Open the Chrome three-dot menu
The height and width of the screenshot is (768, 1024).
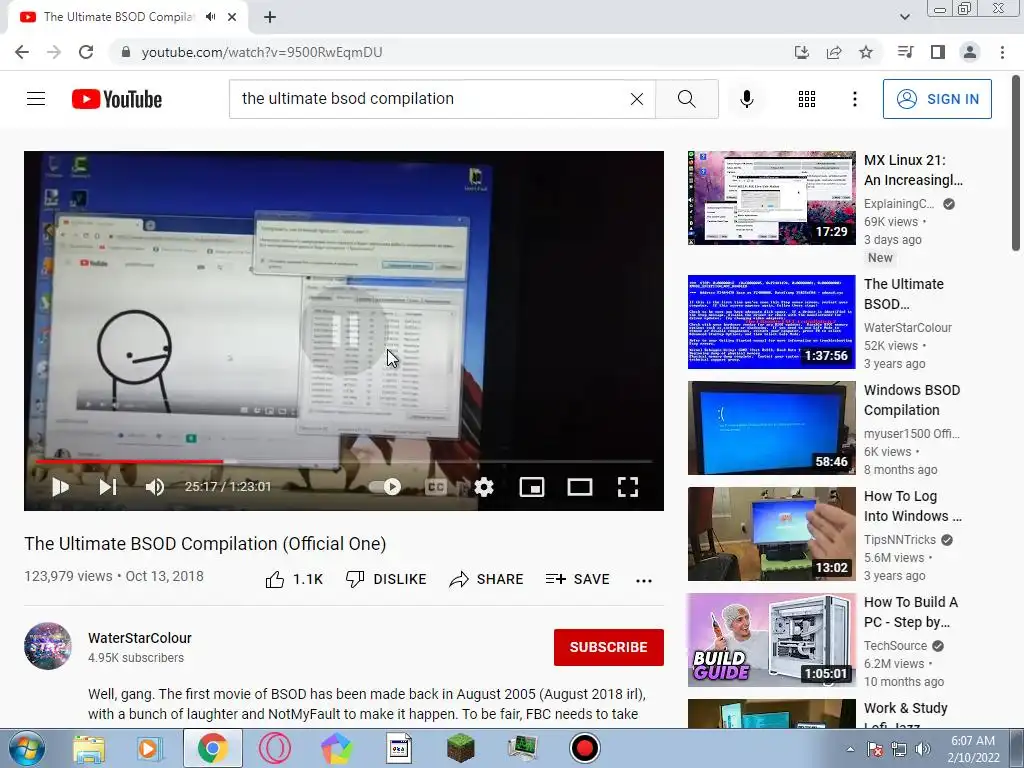[x=1002, y=52]
